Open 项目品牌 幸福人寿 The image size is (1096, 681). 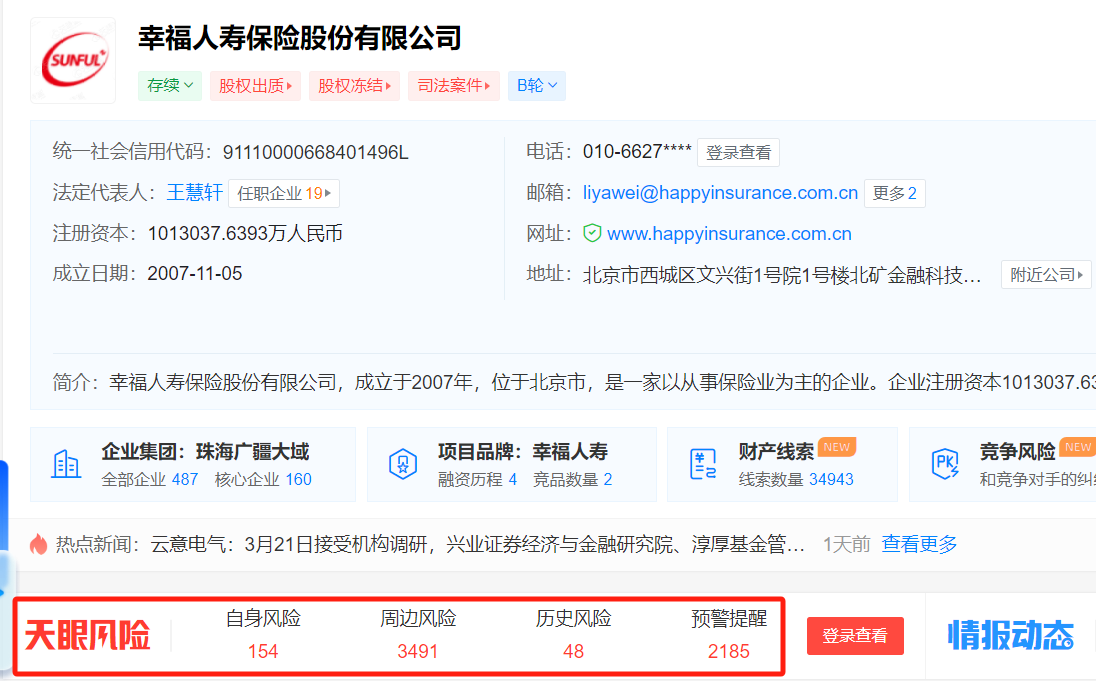point(523,452)
